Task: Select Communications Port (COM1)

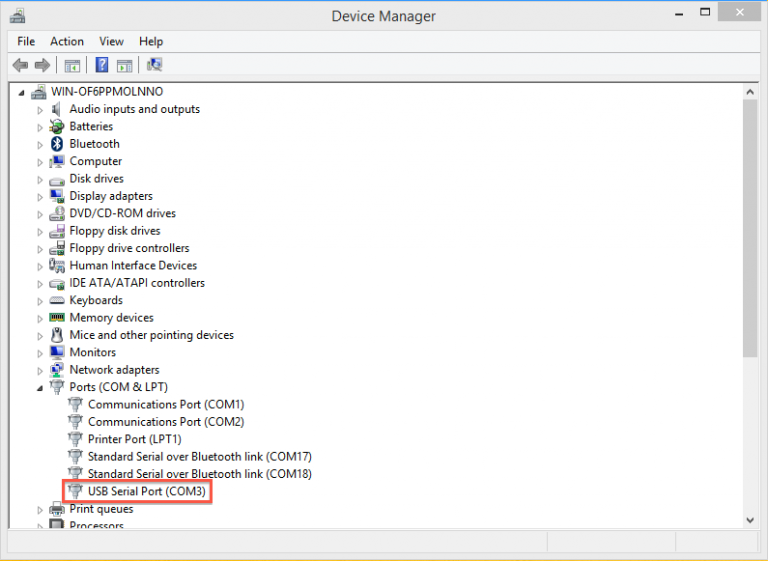Action: 165,405
